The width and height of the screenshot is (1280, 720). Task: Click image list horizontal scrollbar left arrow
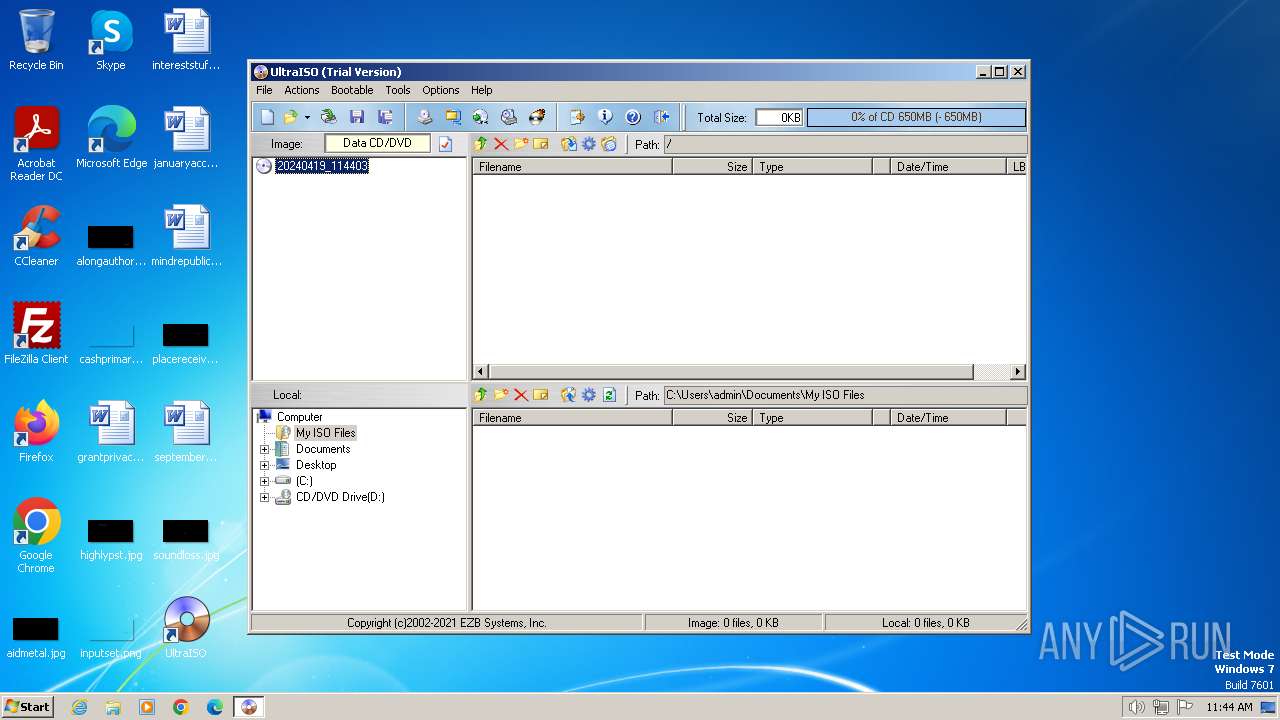[x=481, y=372]
